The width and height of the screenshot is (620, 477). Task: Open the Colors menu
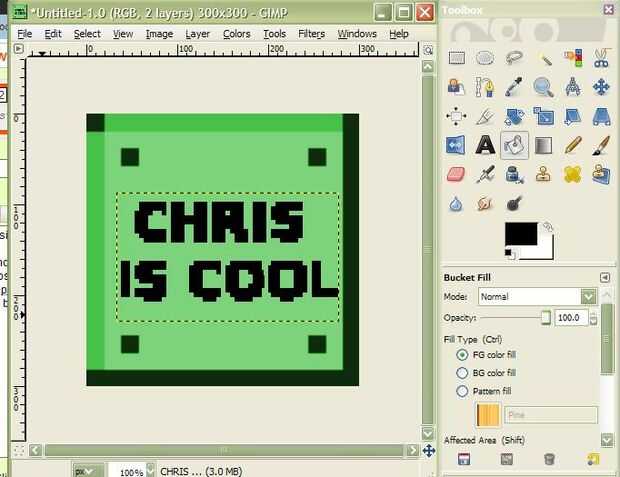pyautogui.click(x=237, y=34)
